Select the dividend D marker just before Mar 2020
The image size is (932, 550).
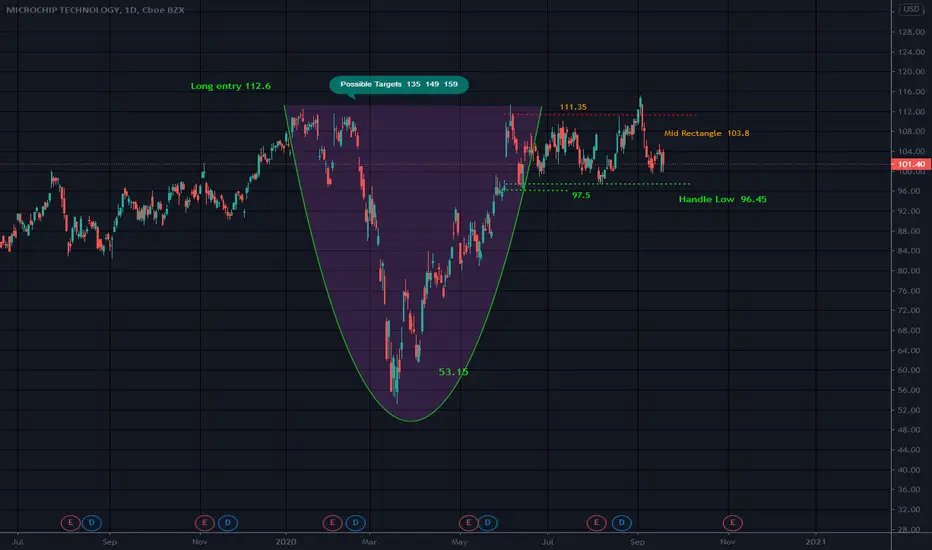(355, 523)
